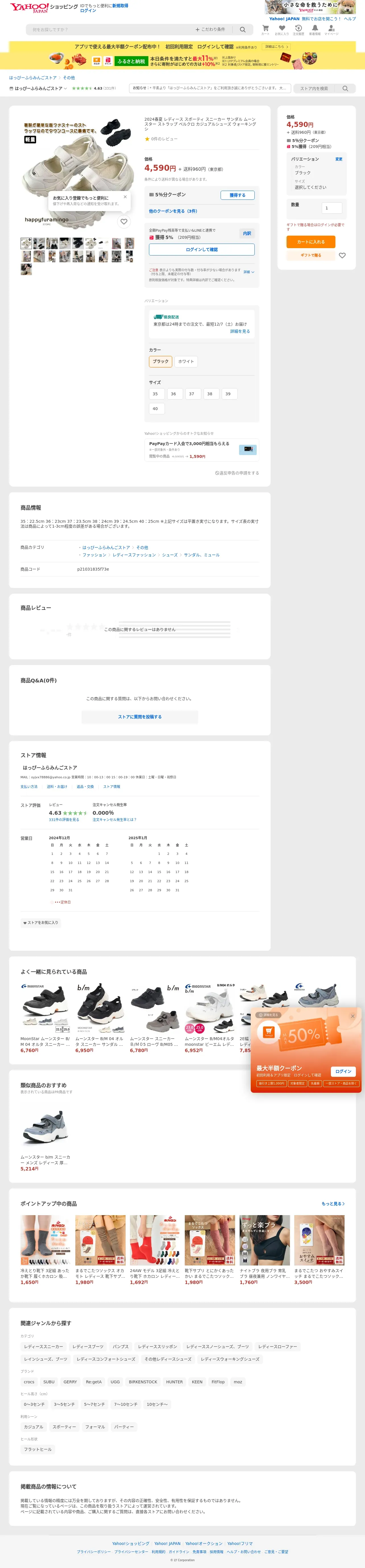Screen dimensions: 365x1568
Task: Click レディースファッション category breadcrumb
Action: point(134,555)
